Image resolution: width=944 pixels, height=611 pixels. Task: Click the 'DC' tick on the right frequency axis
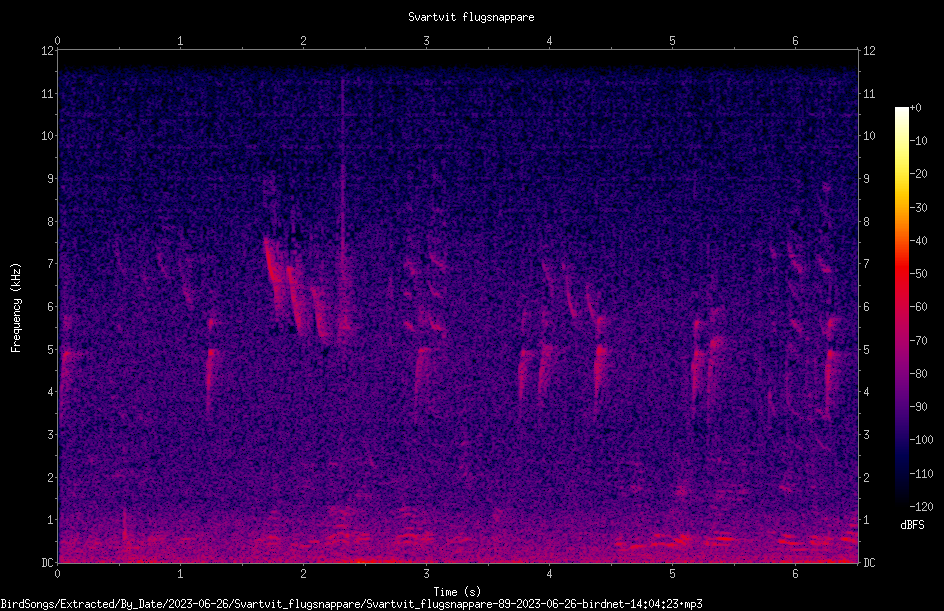click(x=869, y=563)
